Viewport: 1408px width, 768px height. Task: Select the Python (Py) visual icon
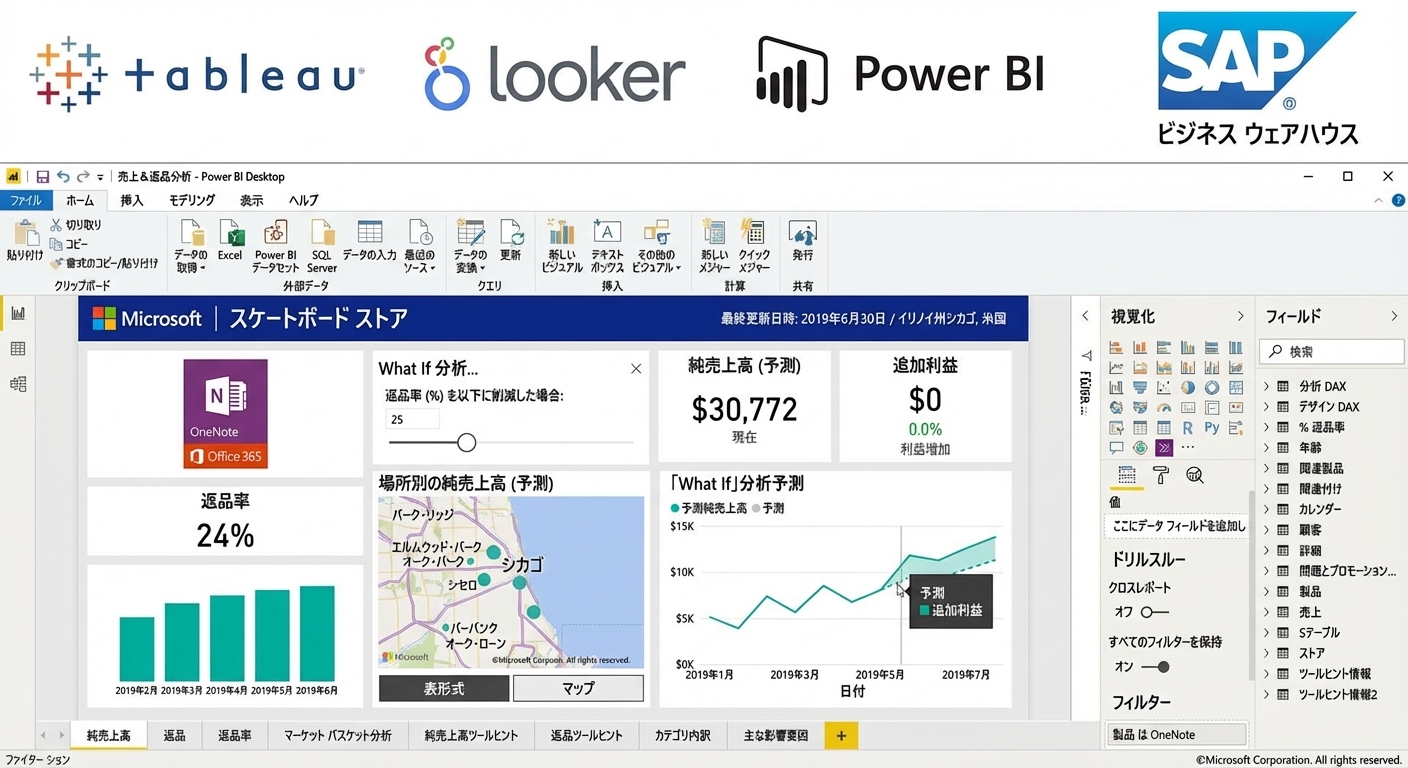(x=1212, y=428)
